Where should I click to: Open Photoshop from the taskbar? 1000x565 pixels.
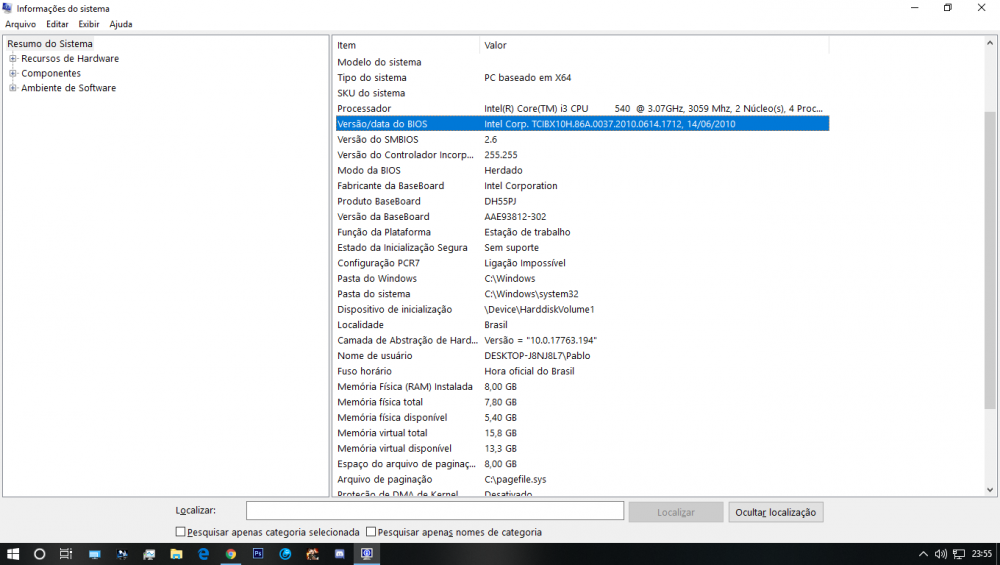click(258, 553)
